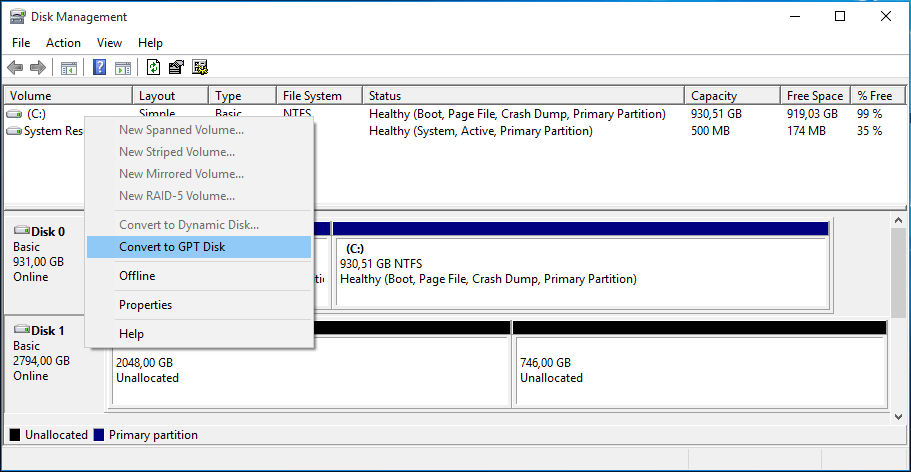Image resolution: width=911 pixels, height=472 pixels.
Task: Select the (C:) volume row
Action: click(x=36, y=114)
